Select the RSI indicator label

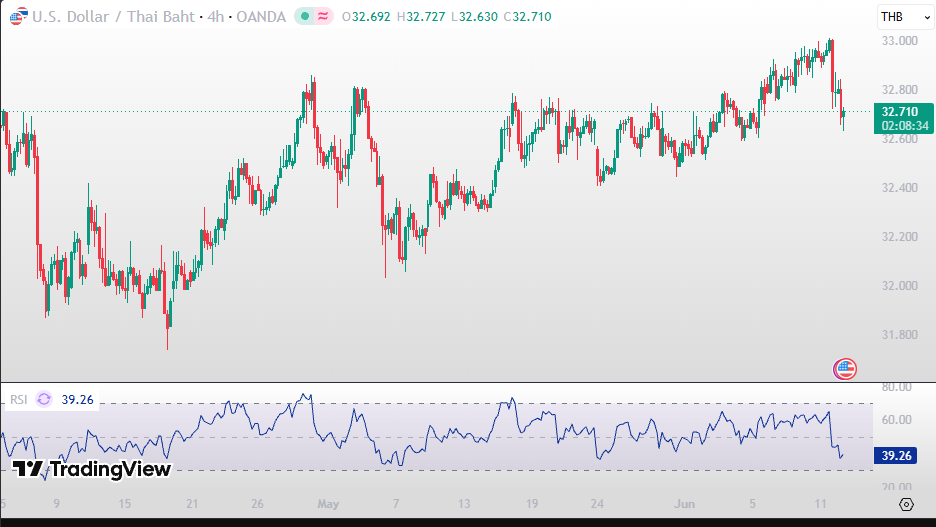19,399
